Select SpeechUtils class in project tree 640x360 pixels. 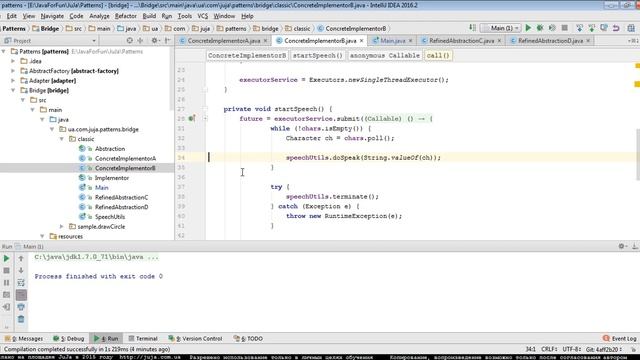click(110, 217)
